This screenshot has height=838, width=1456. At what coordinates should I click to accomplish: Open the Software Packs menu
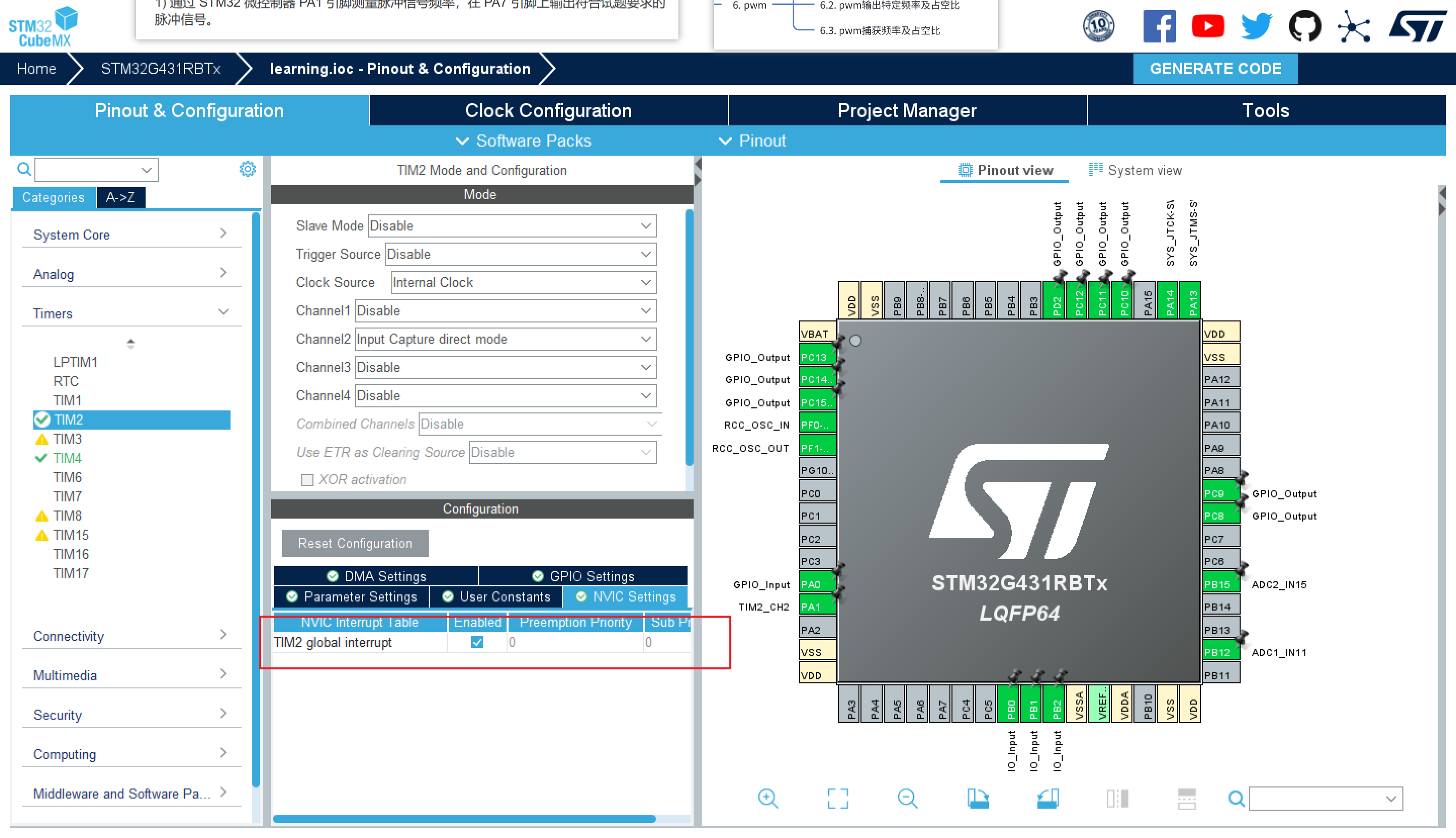(x=523, y=141)
